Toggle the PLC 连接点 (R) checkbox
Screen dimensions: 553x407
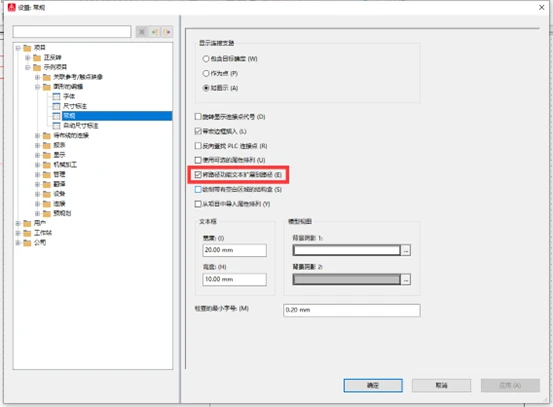pos(198,146)
